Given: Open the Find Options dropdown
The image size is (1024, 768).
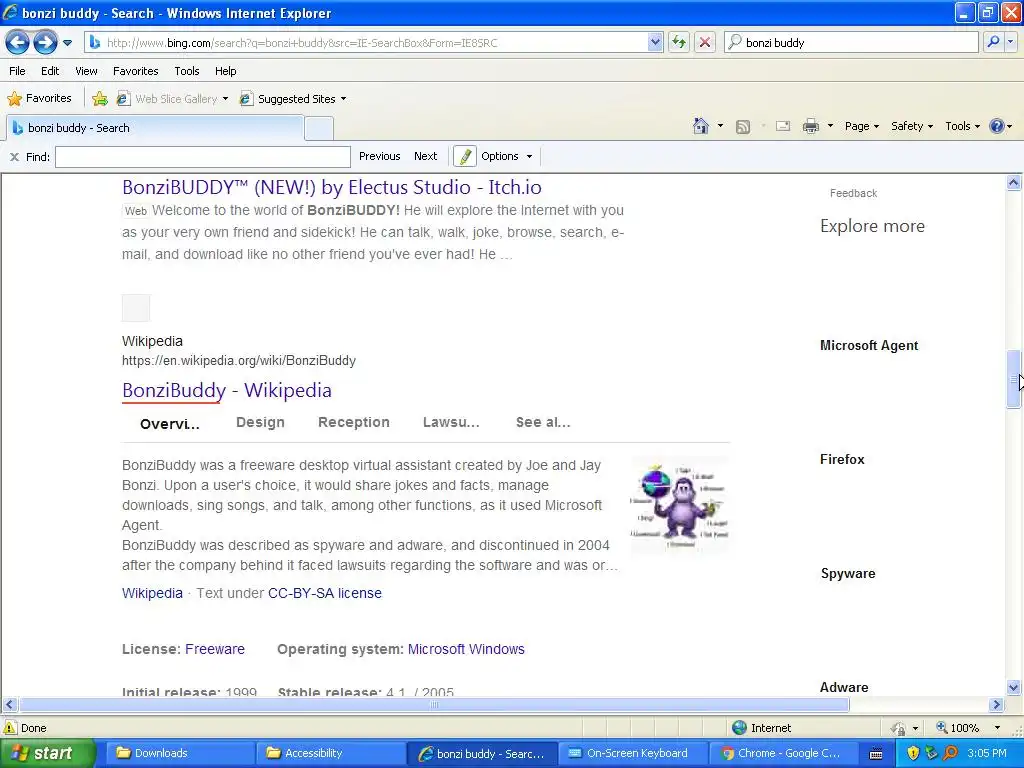Looking at the screenshot, I should click(x=507, y=156).
